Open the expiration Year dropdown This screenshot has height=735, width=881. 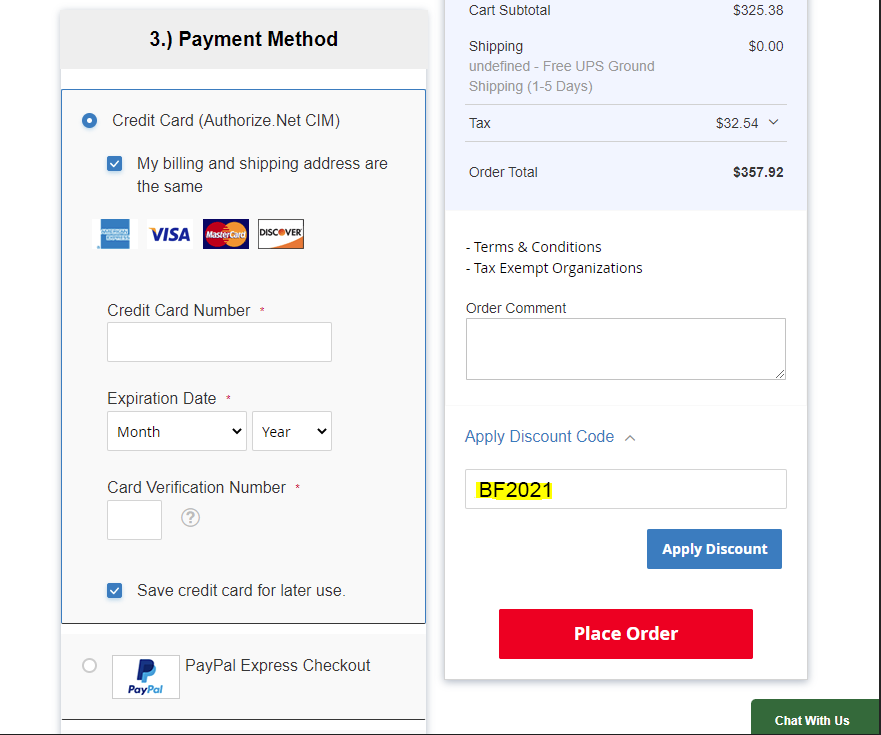[292, 432]
